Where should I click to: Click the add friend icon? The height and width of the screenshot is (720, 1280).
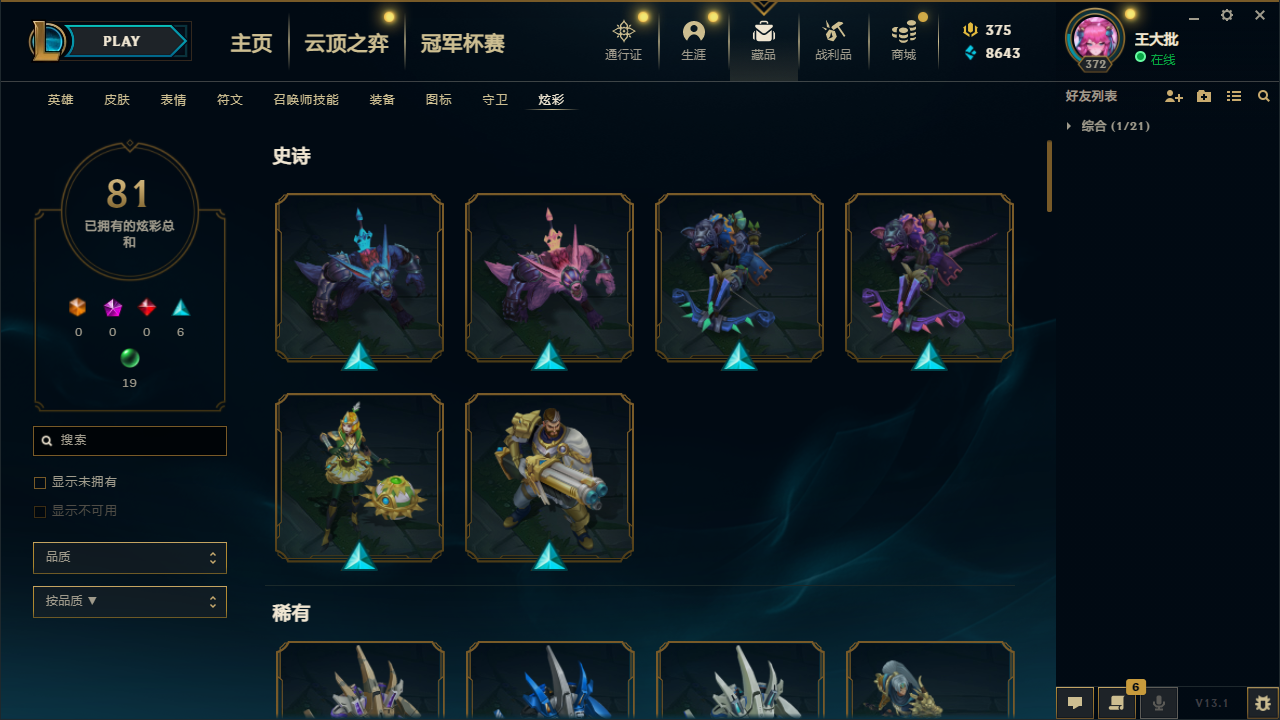1174,96
